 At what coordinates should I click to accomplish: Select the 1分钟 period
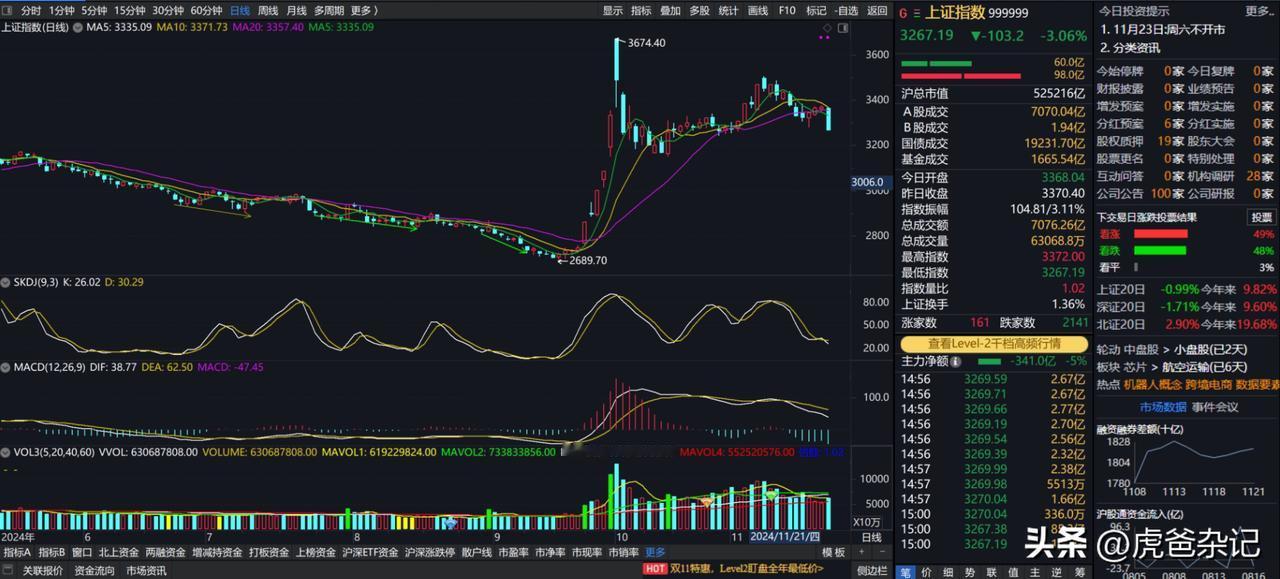coord(61,11)
